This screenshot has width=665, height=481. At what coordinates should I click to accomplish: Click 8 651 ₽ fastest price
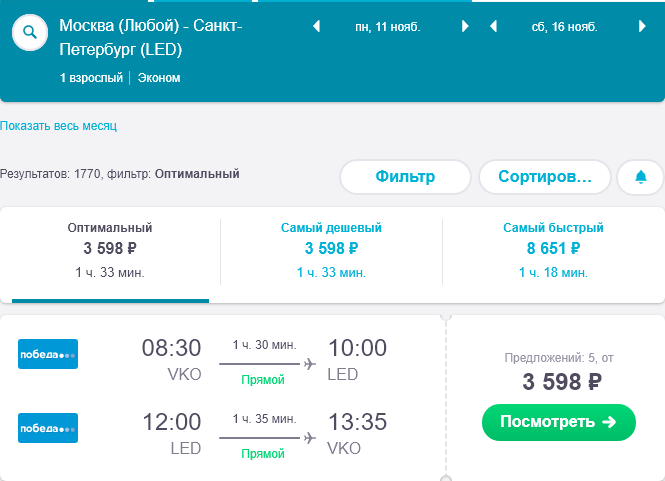tap(553, 248)
